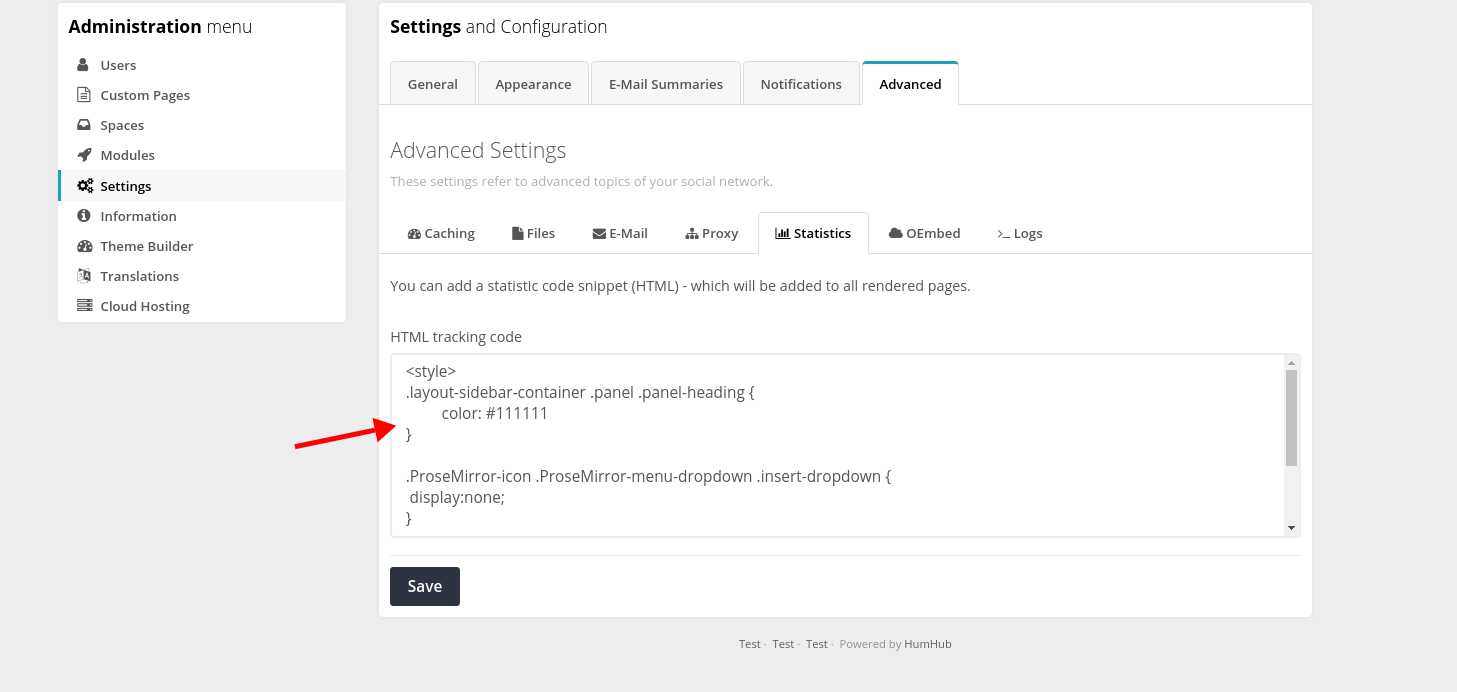Switch to the General tab

(x=432, y=83)
